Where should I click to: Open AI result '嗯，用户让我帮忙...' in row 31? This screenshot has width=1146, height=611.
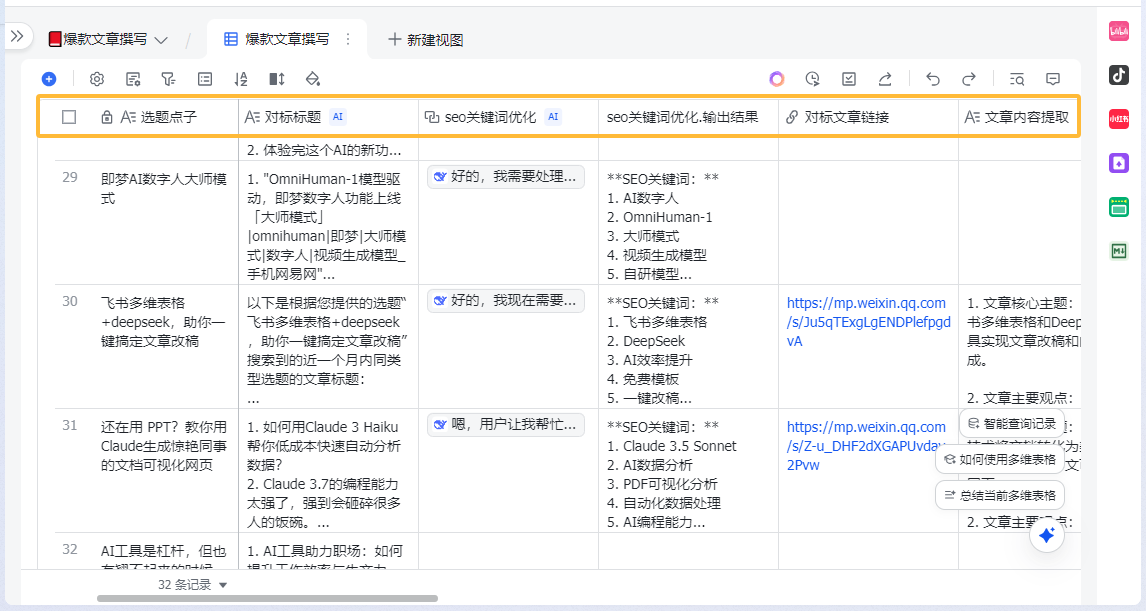(506, 425)
